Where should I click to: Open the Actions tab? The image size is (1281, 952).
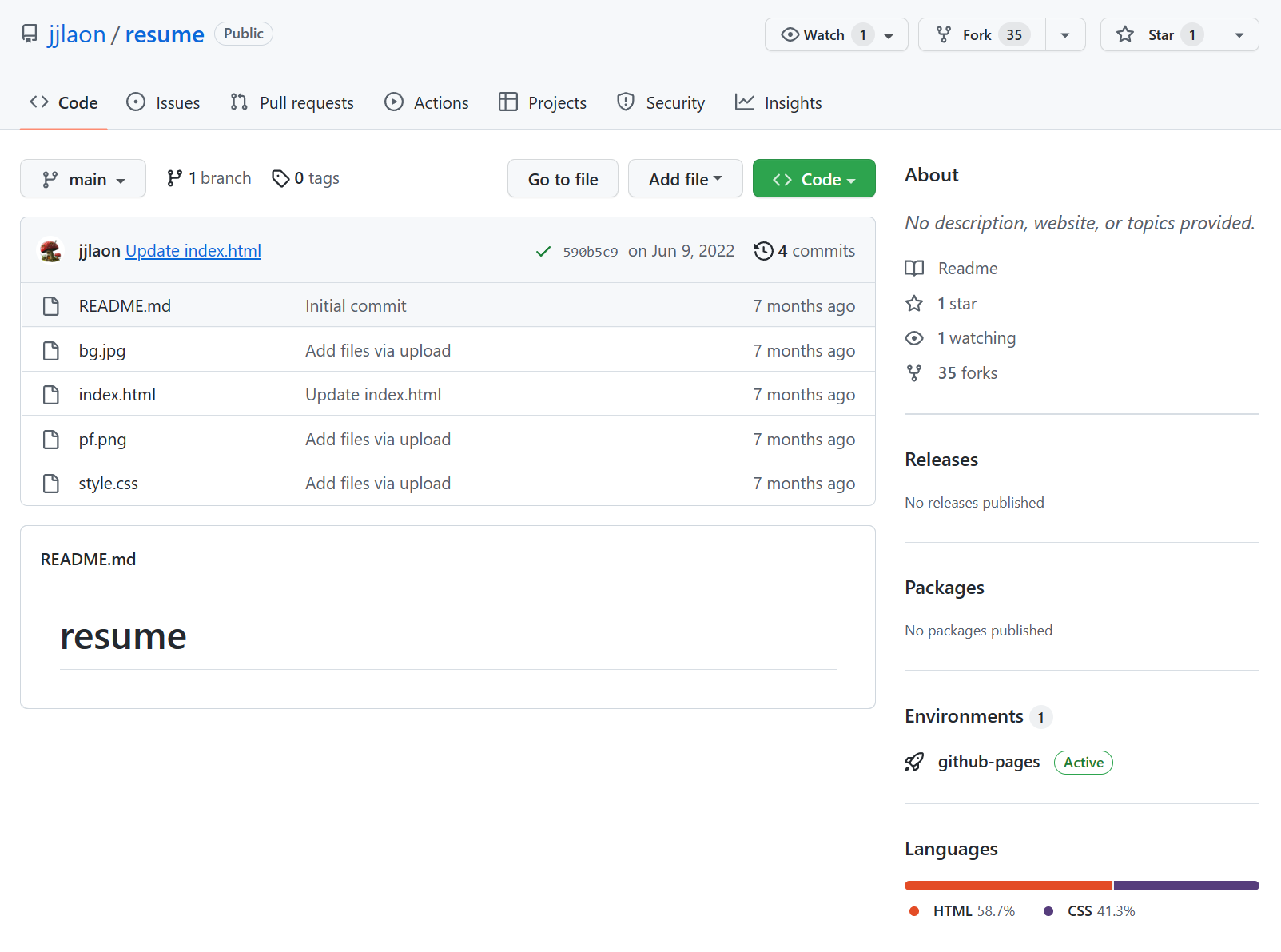point(427,102)
